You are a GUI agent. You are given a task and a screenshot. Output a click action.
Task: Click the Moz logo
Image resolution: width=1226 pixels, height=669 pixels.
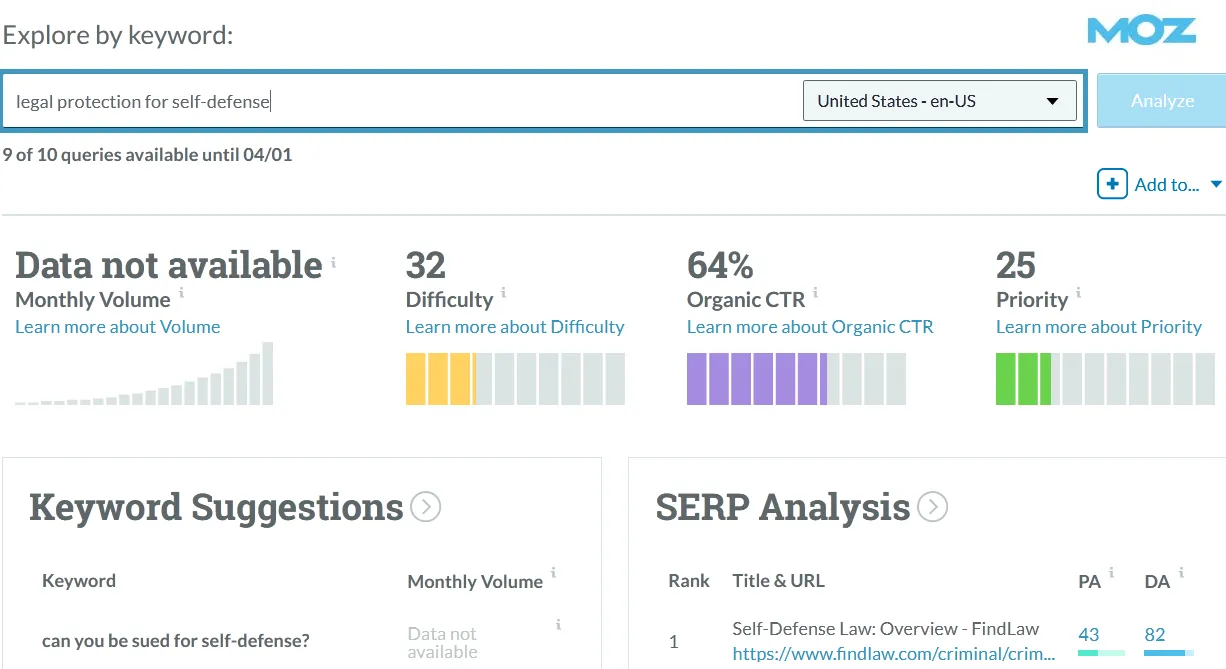pyautogui.click(x=1141, y=31)
